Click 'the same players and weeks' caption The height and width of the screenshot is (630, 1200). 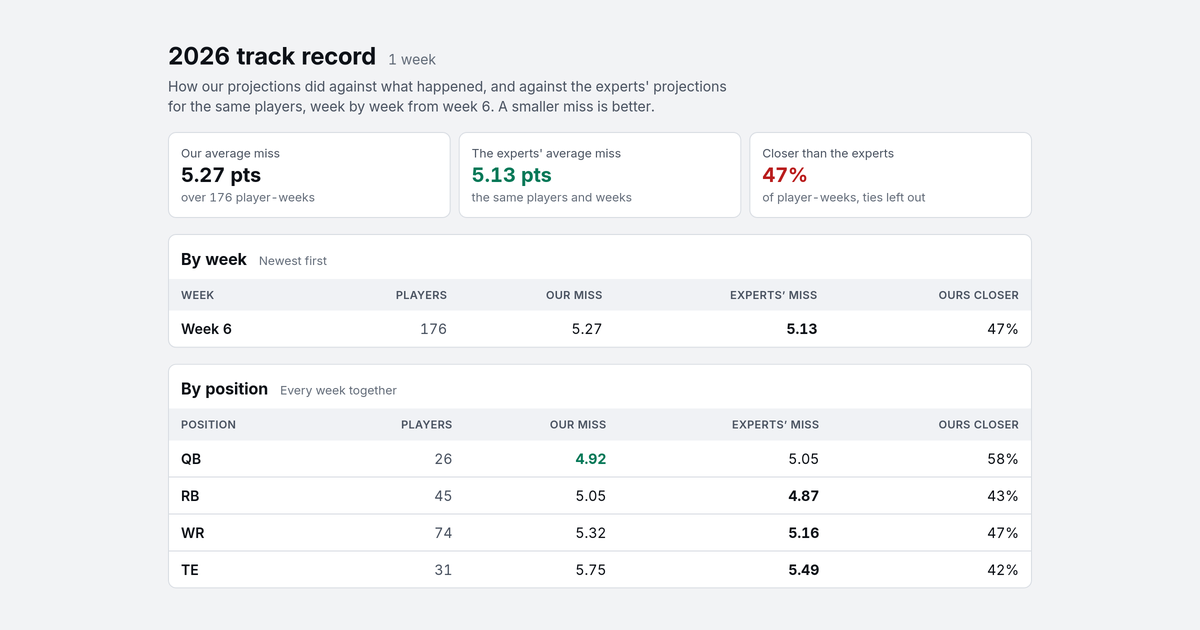click(552, 198)
